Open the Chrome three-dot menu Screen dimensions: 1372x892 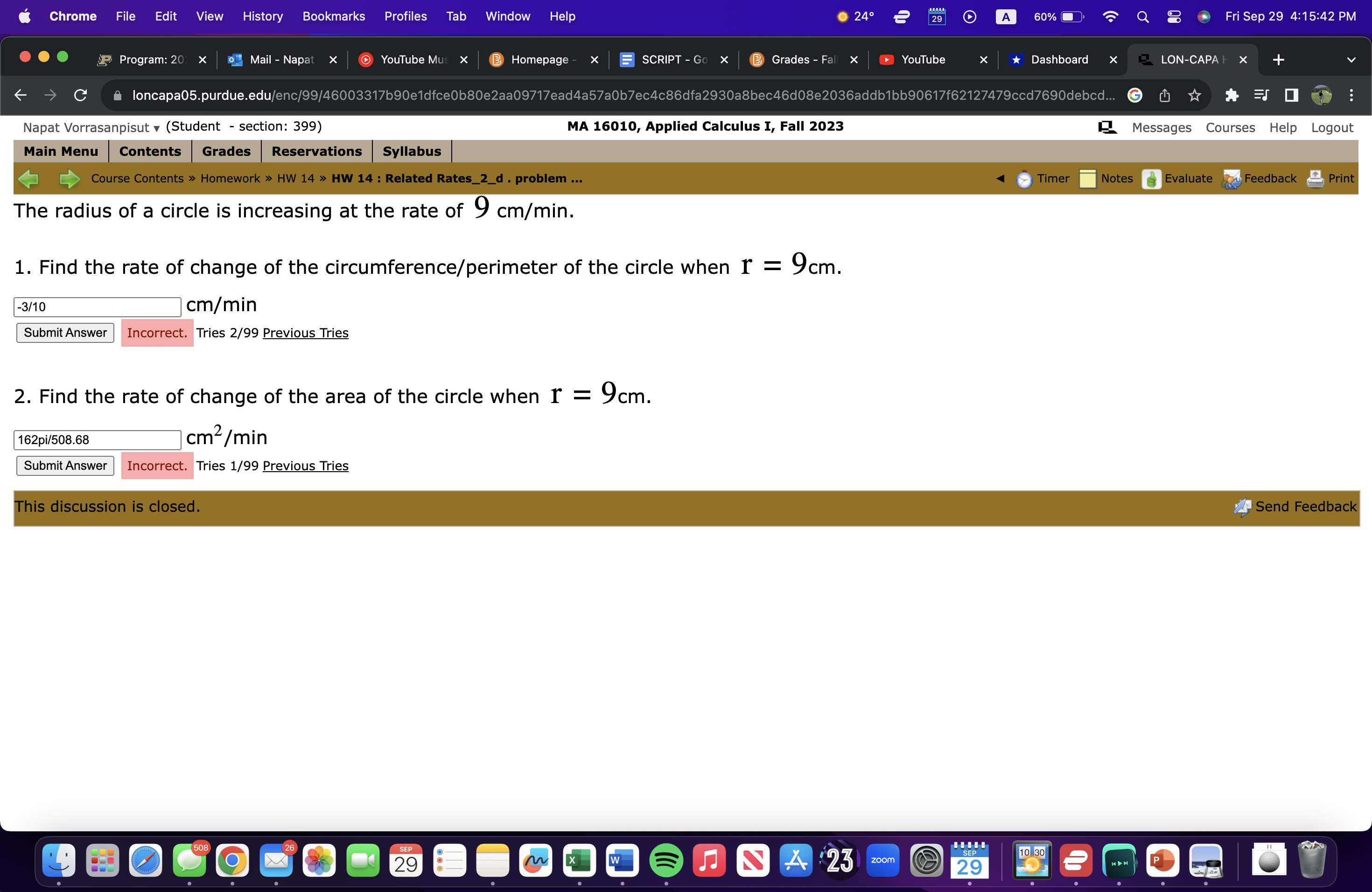1352,95
